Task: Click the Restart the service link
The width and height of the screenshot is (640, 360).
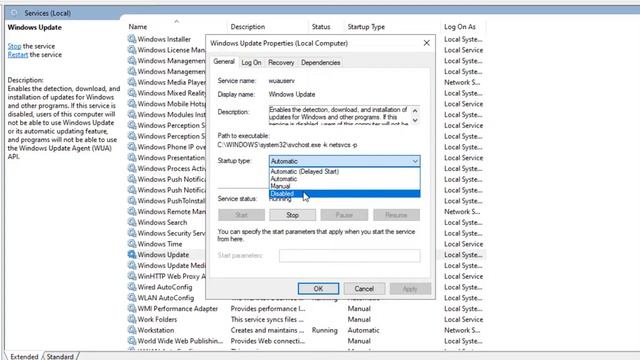Action: [x=18, y=55]
